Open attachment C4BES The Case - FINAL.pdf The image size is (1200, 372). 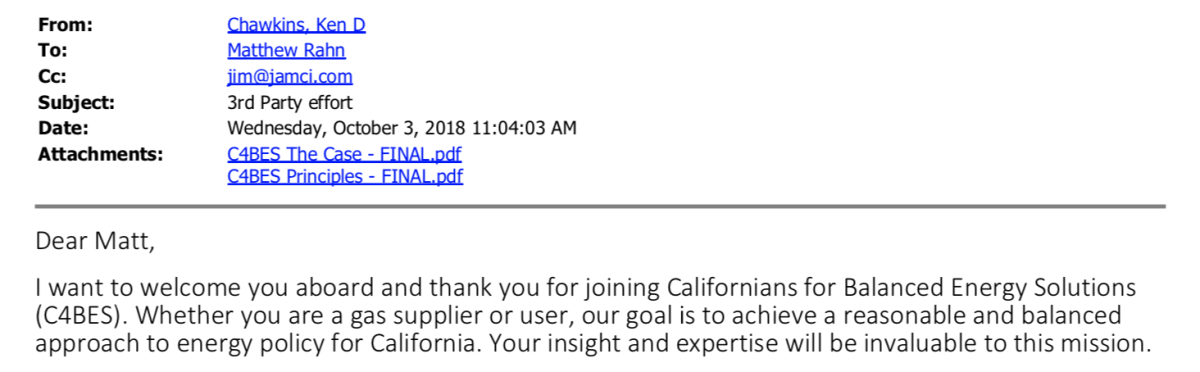click(344, 154)
